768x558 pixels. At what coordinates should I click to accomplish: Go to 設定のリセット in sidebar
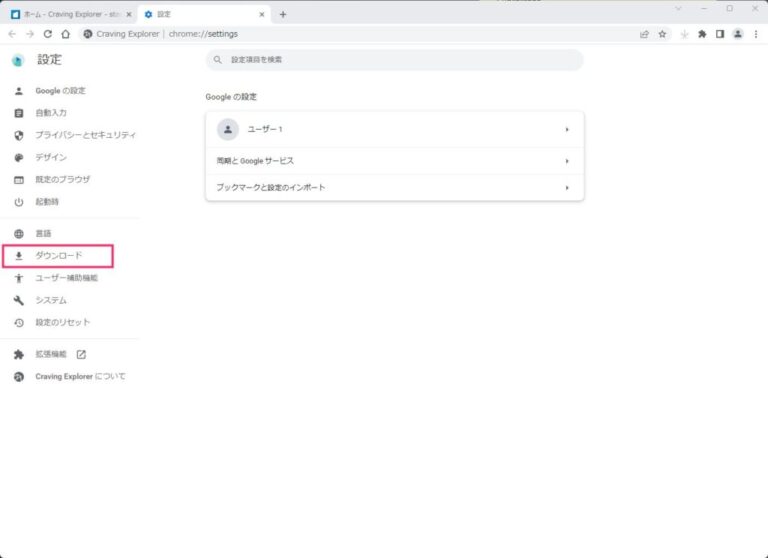pos(62,322)
